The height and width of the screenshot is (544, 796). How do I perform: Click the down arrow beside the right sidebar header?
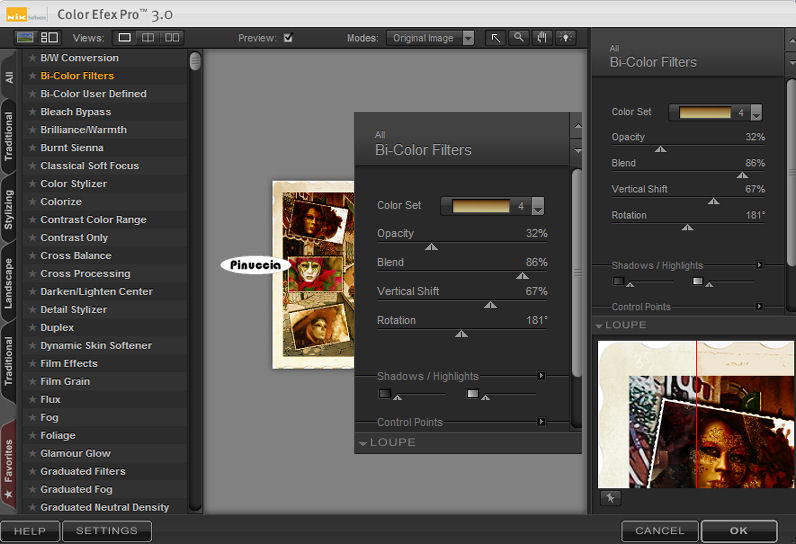[790, 63]
